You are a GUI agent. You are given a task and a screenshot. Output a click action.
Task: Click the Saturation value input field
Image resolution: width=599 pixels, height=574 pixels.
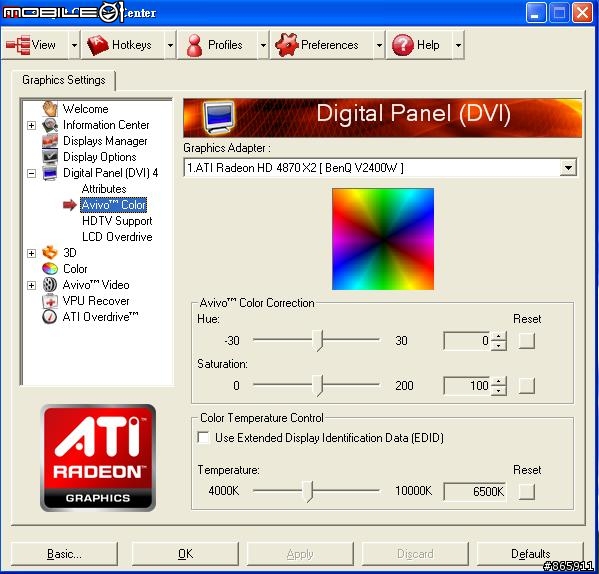tap(467, 386)
